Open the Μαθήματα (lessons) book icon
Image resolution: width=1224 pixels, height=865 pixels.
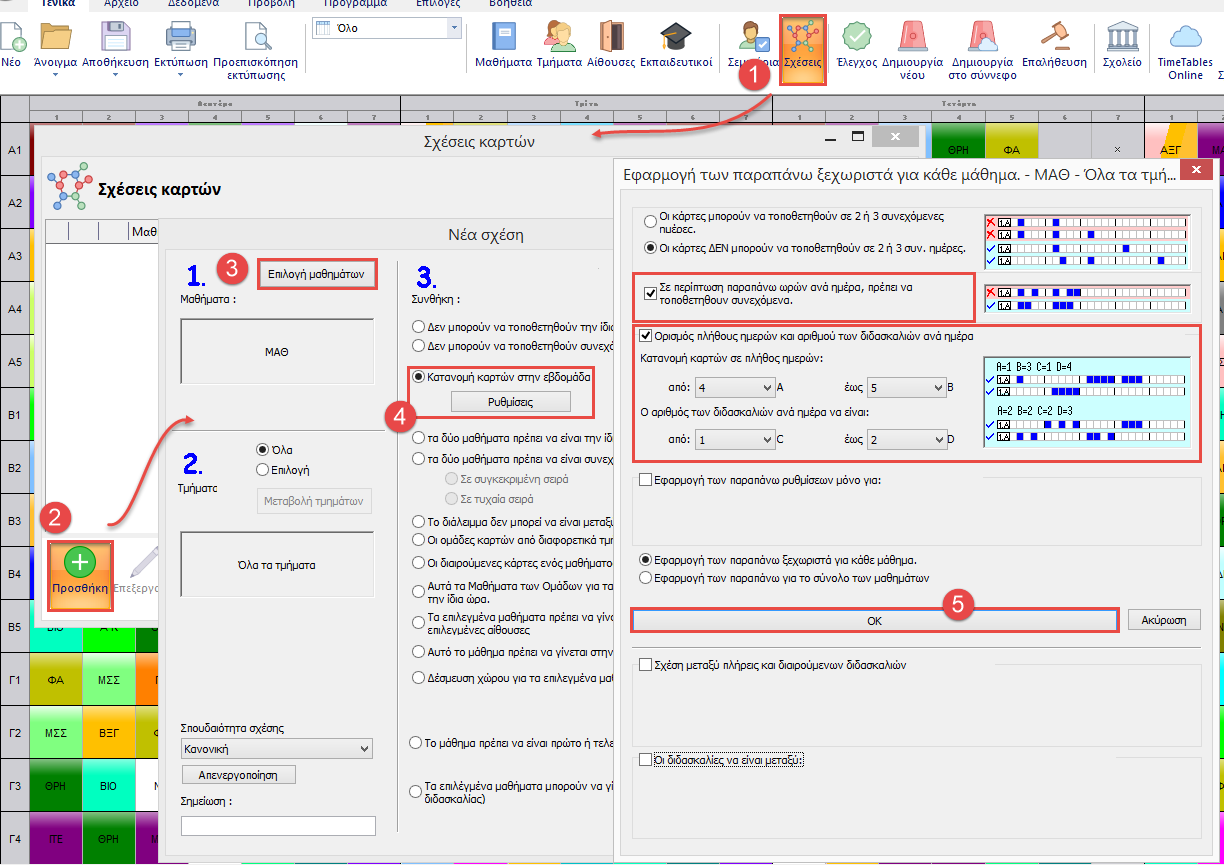click(x=503, y=37)
